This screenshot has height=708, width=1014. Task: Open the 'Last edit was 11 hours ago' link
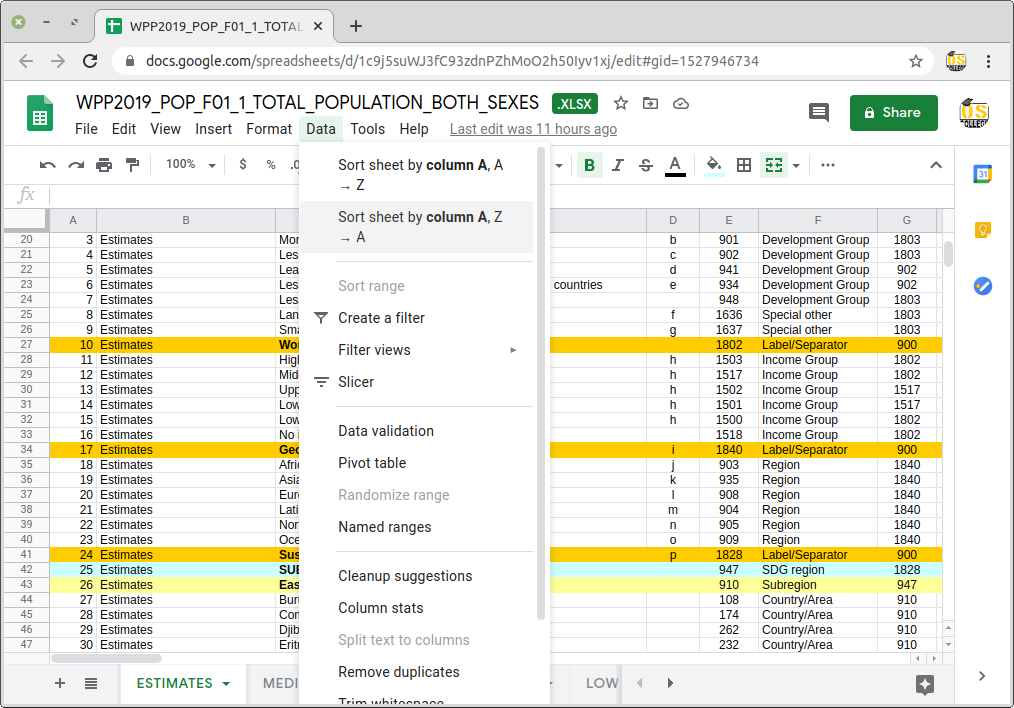pos(533,129)
